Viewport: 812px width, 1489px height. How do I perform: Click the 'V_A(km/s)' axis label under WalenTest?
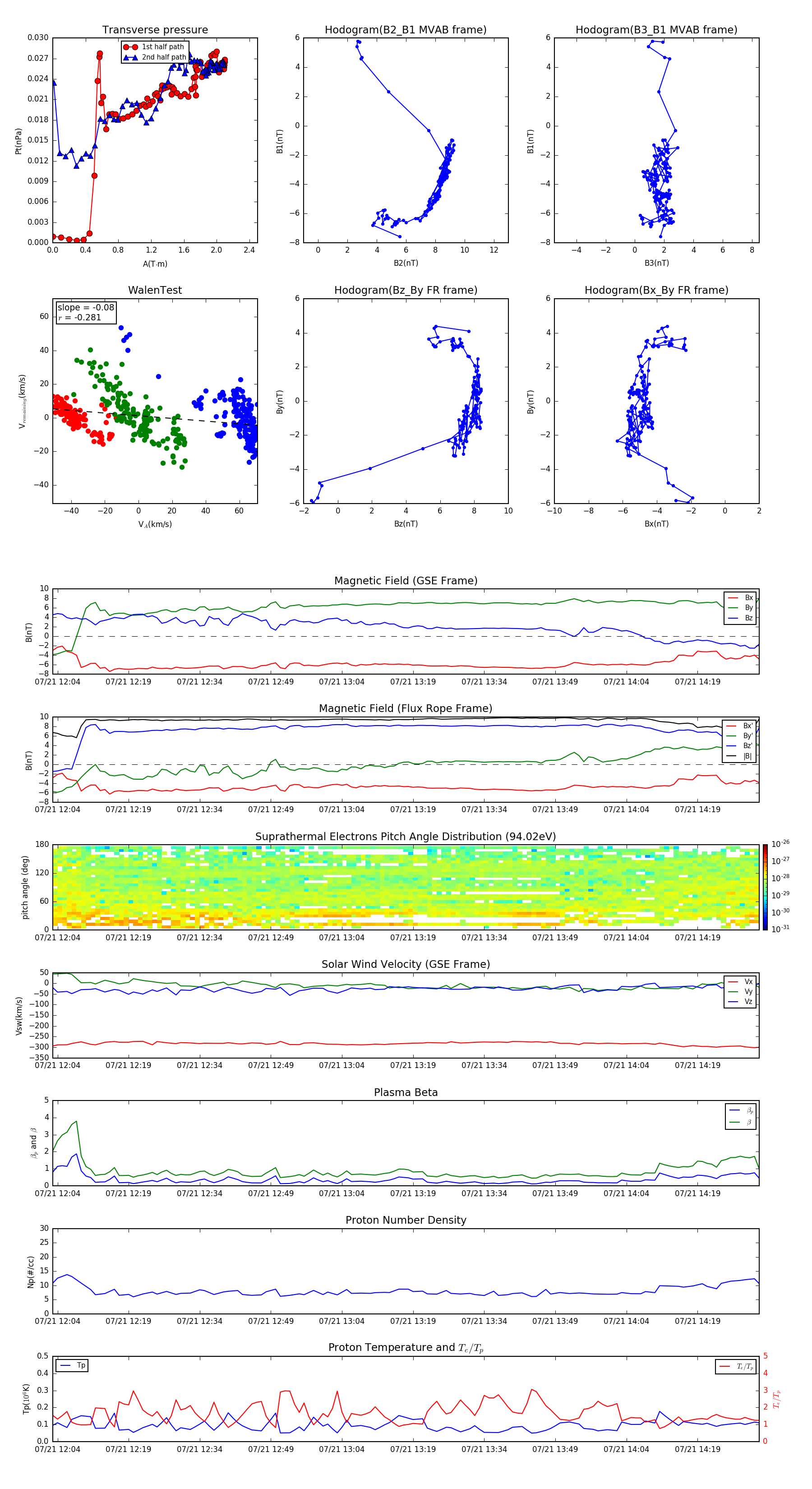point(155,524)
